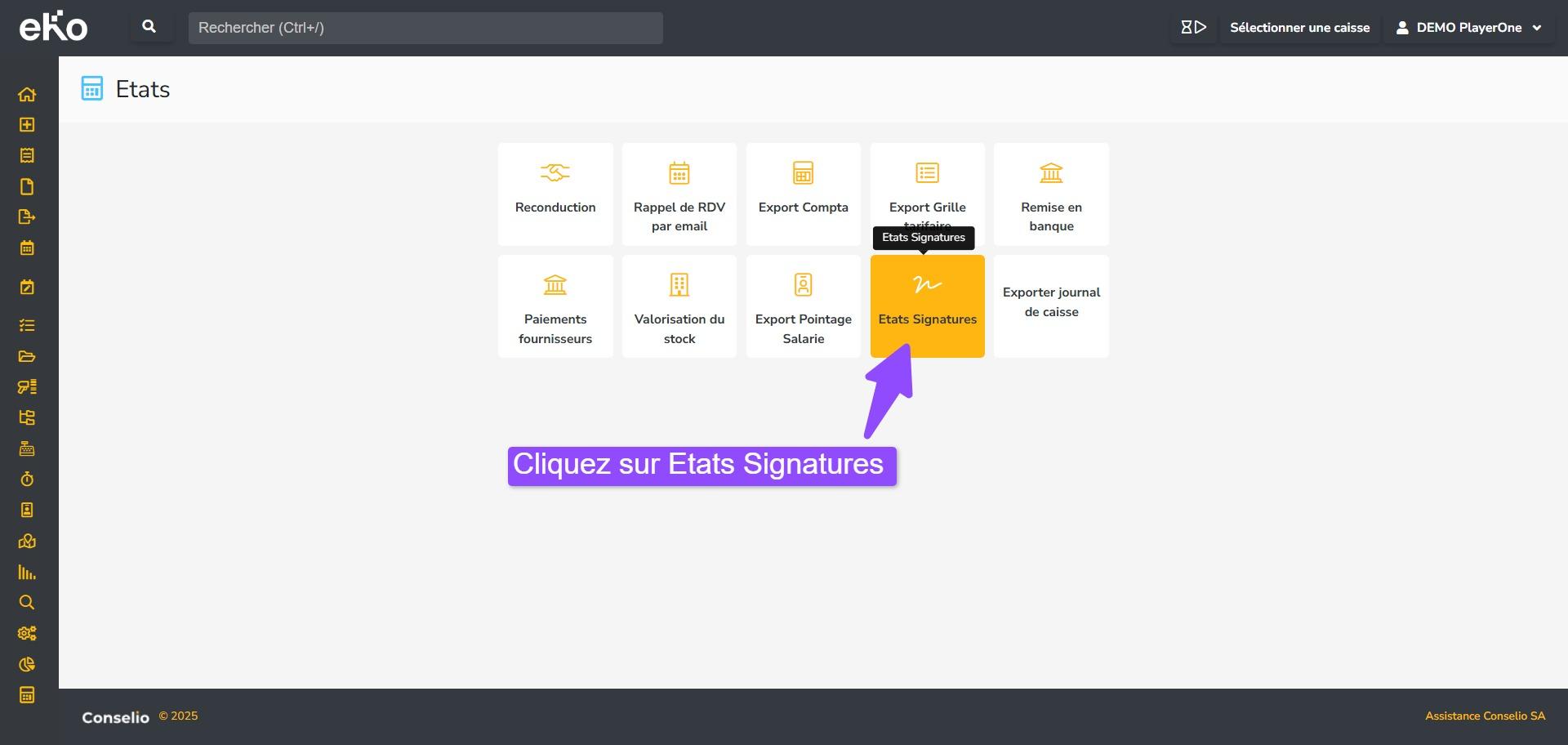The image size is (1568, 745).
Task: Select the Remise en banque tile
Action: [x=1051, y=194]
